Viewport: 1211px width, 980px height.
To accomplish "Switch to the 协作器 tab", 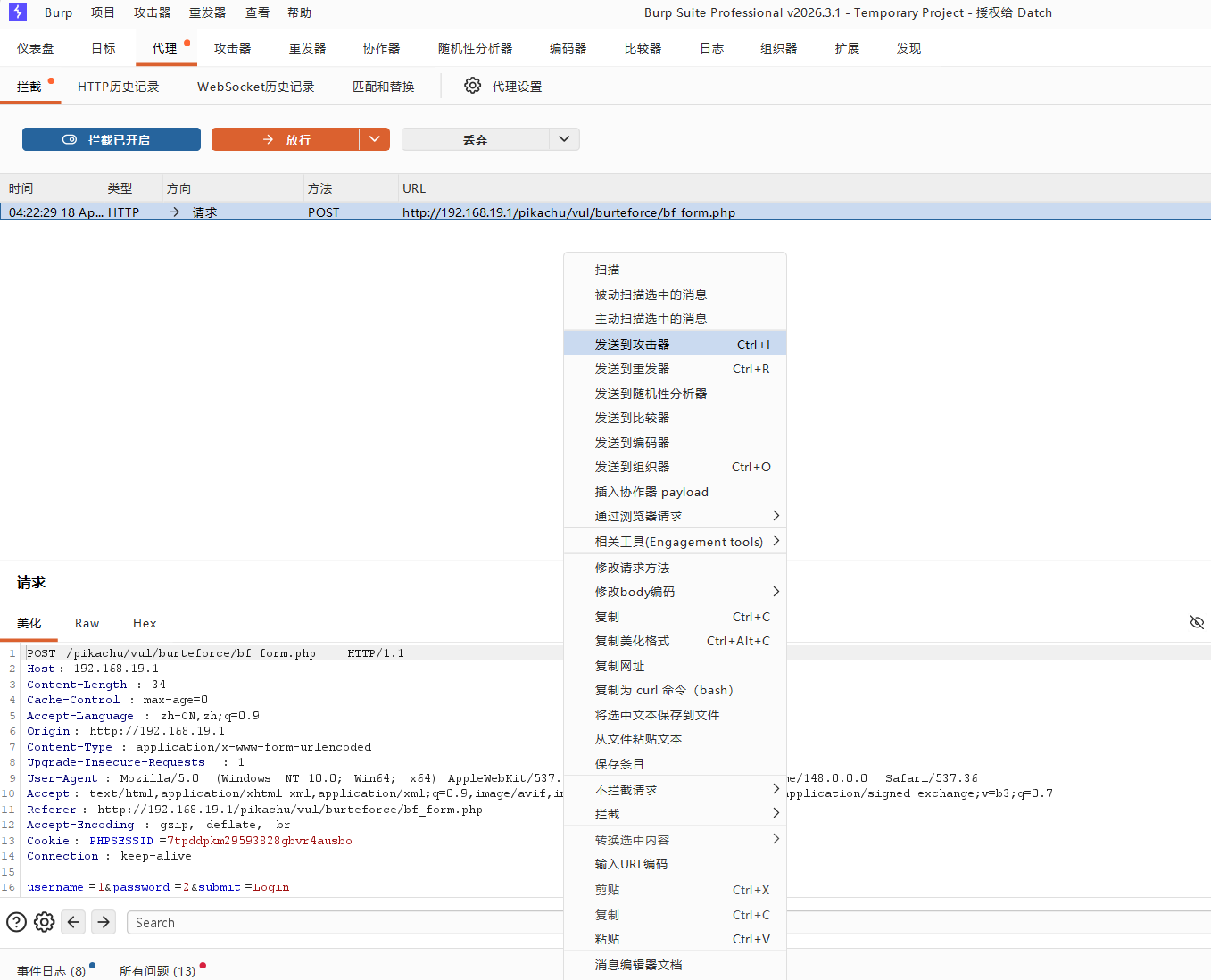I will coord(381,48).
